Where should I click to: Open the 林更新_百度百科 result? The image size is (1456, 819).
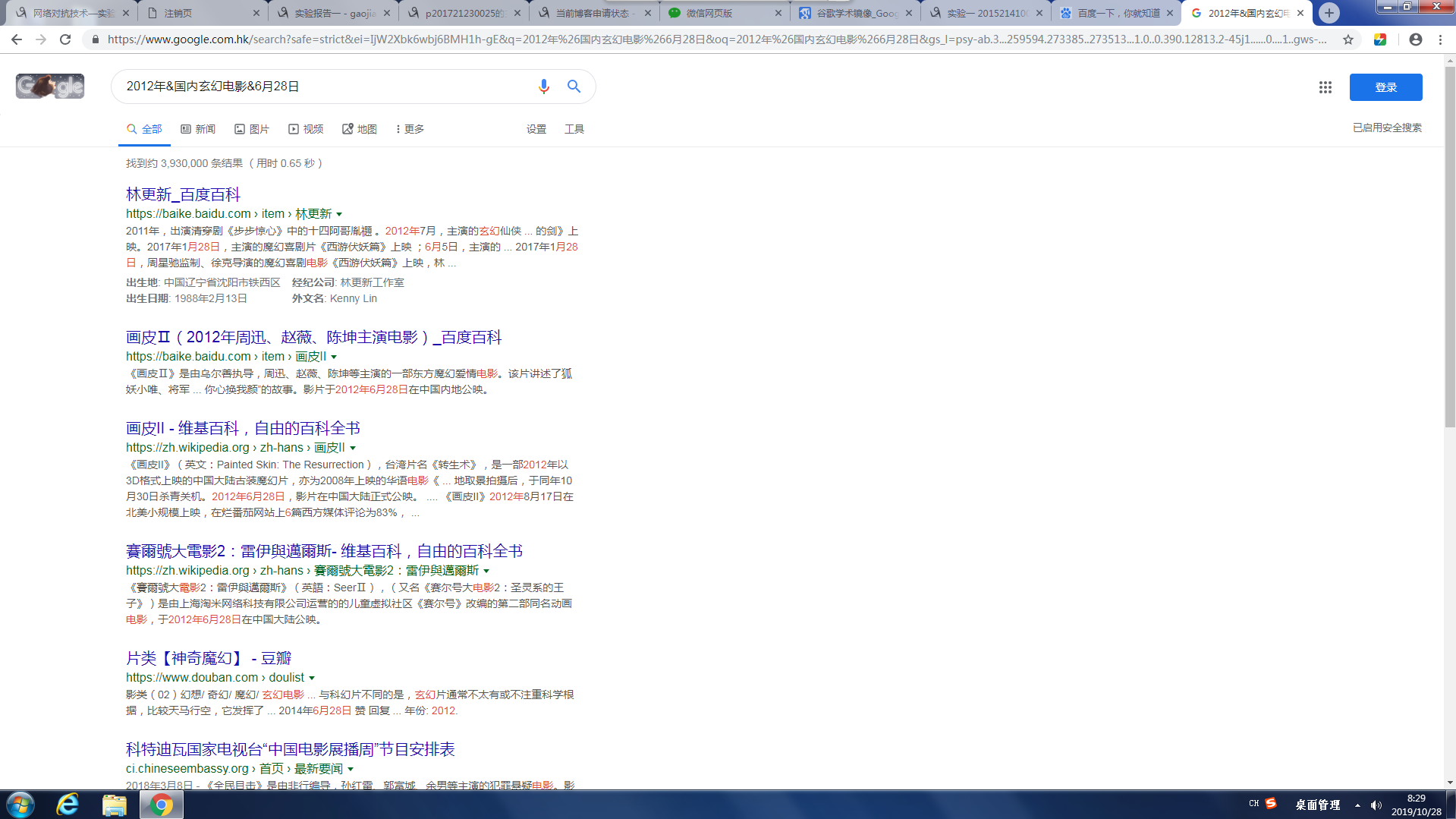point(183,194)
